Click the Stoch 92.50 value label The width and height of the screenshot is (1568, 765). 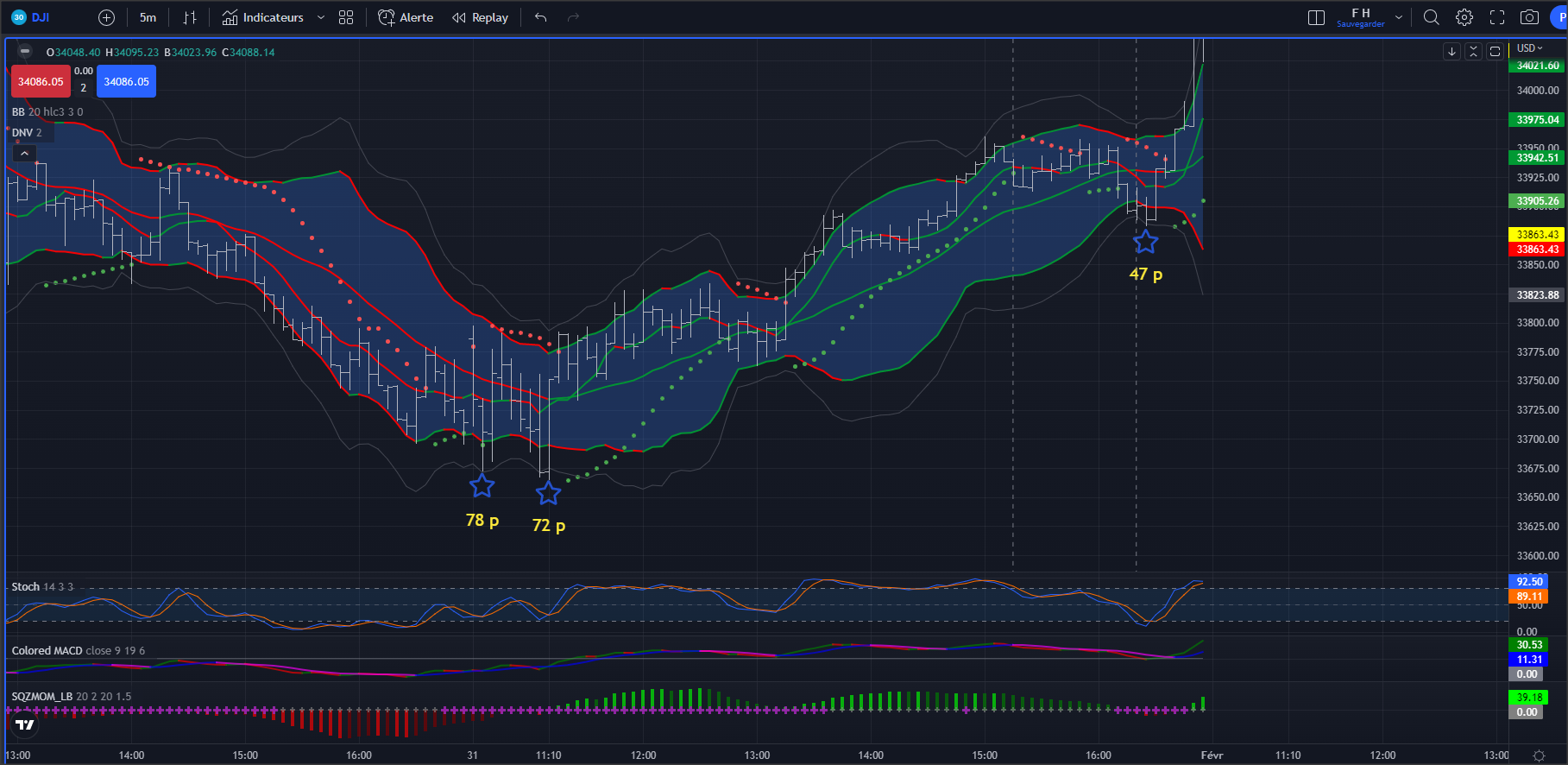(x=1529, y=582)
